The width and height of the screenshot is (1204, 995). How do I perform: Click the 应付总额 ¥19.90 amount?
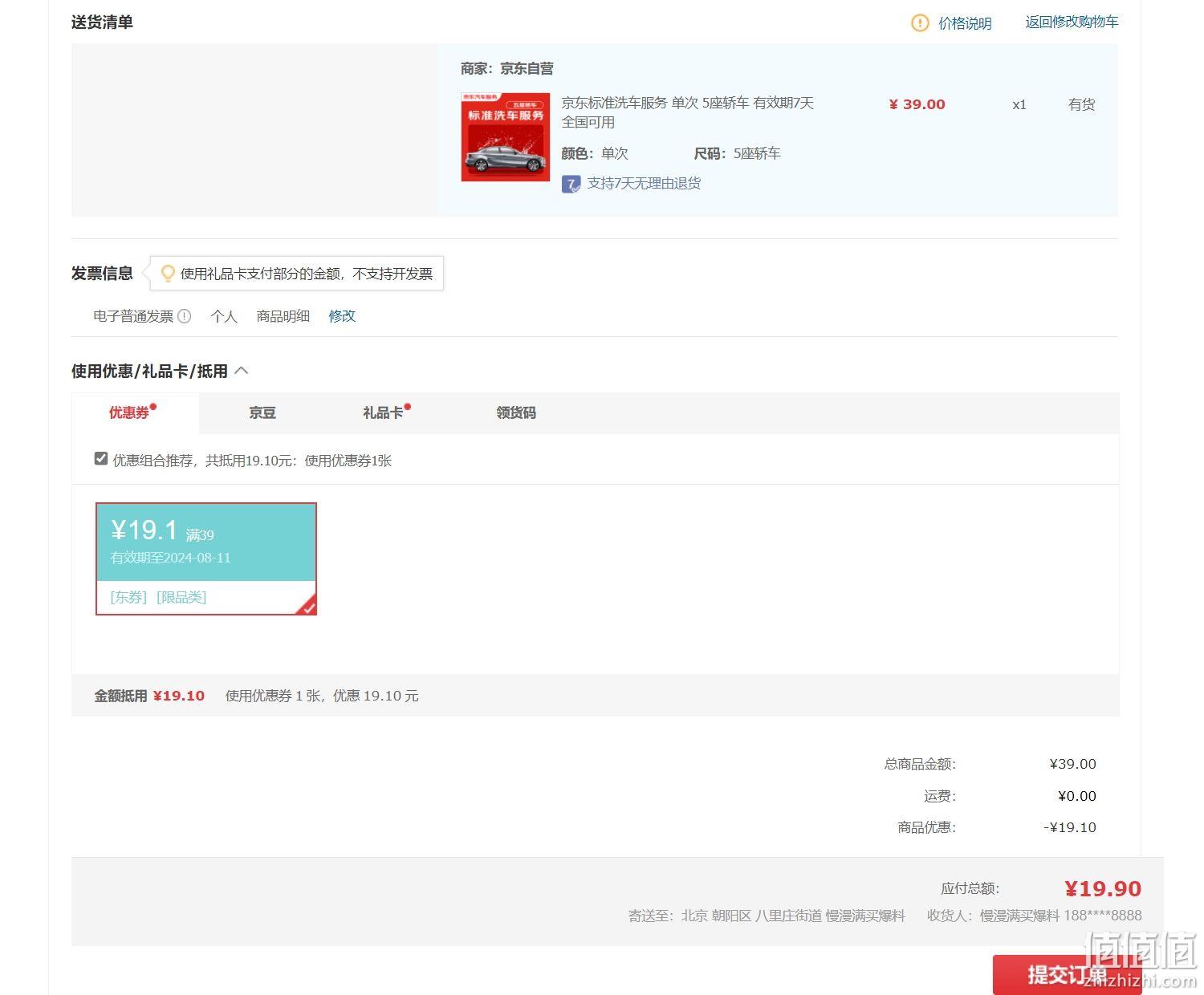pos(1103,889)
